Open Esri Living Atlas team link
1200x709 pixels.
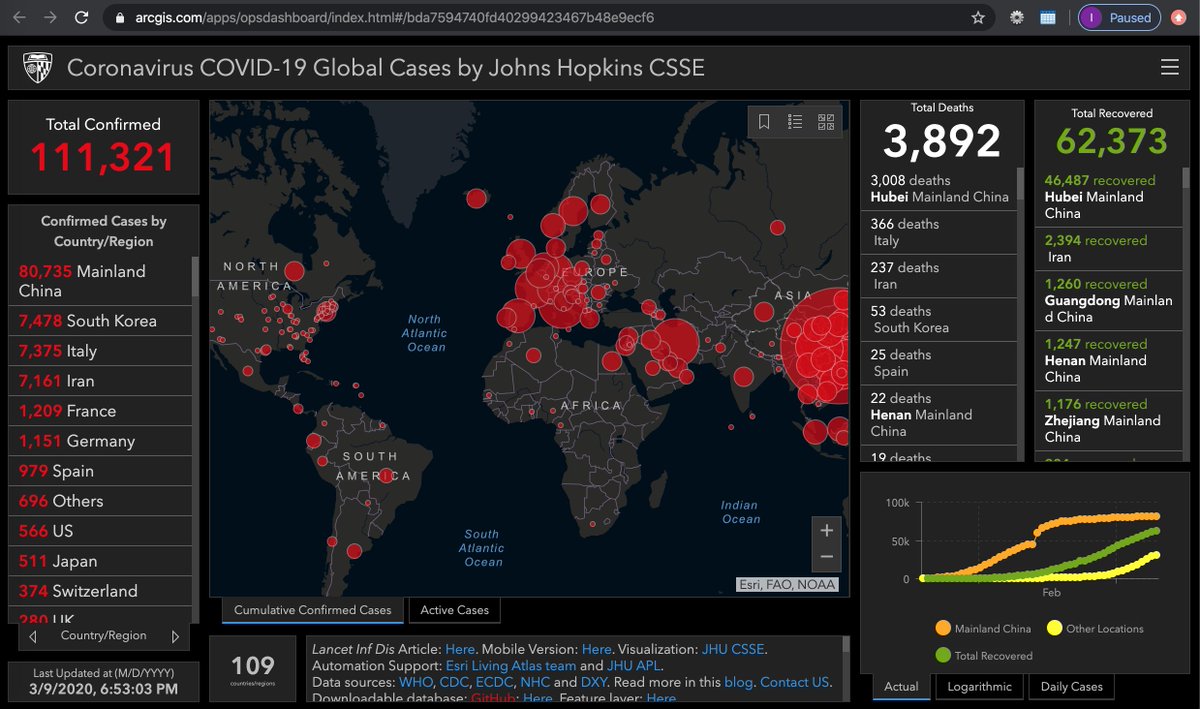pyautogui.click(x=513, y=665)
